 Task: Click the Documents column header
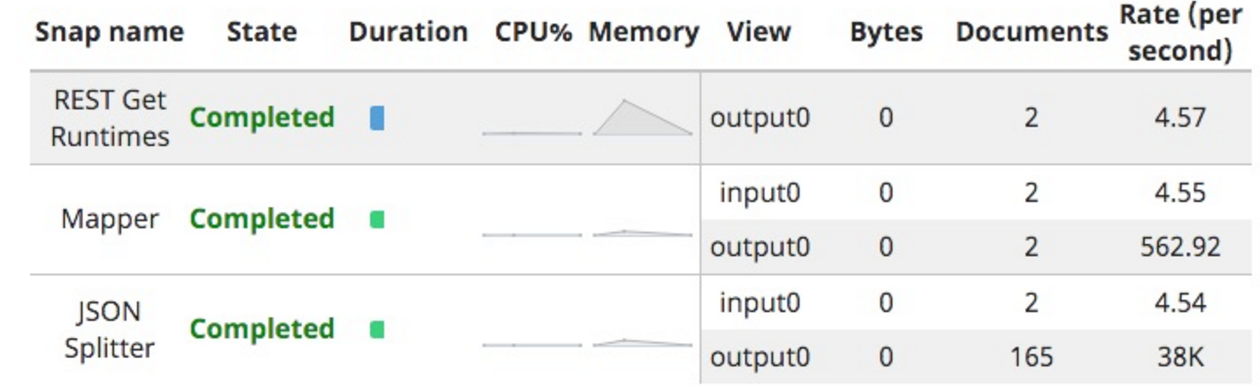tap(1032, 32)
